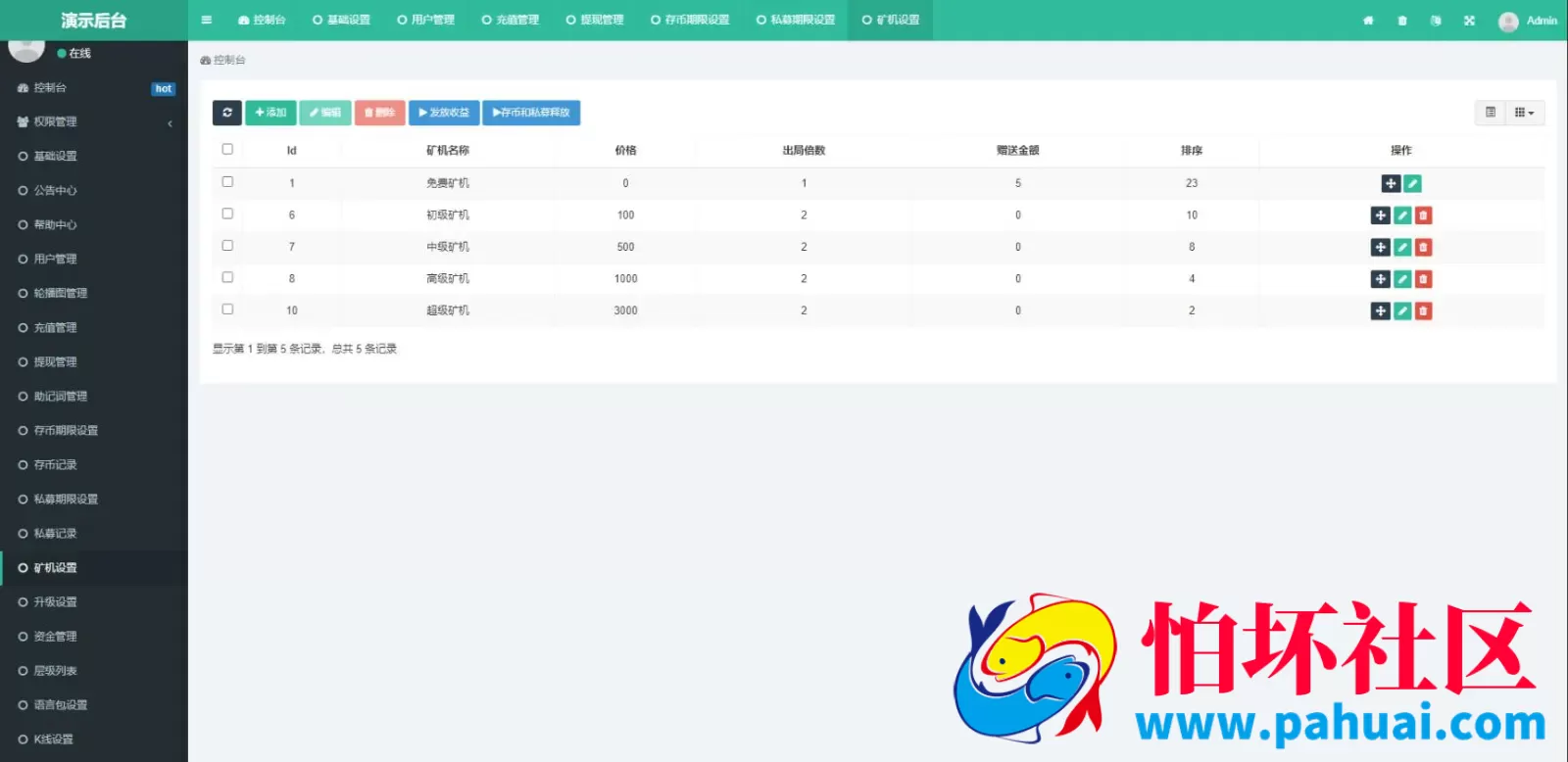
Task: Click the header icon left of fullscreen
Action: coord(1436,21)
